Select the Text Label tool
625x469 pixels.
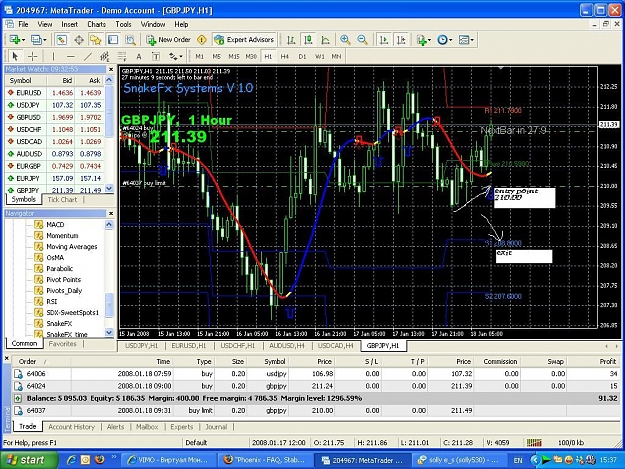156,57
